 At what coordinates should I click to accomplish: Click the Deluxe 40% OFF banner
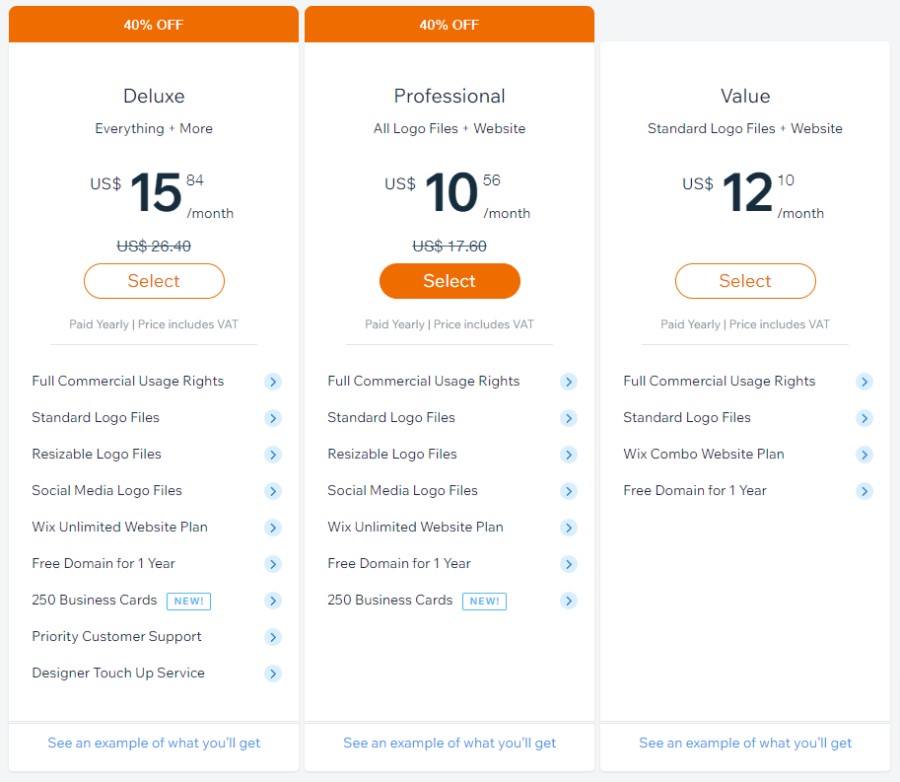tap(154, 24)
